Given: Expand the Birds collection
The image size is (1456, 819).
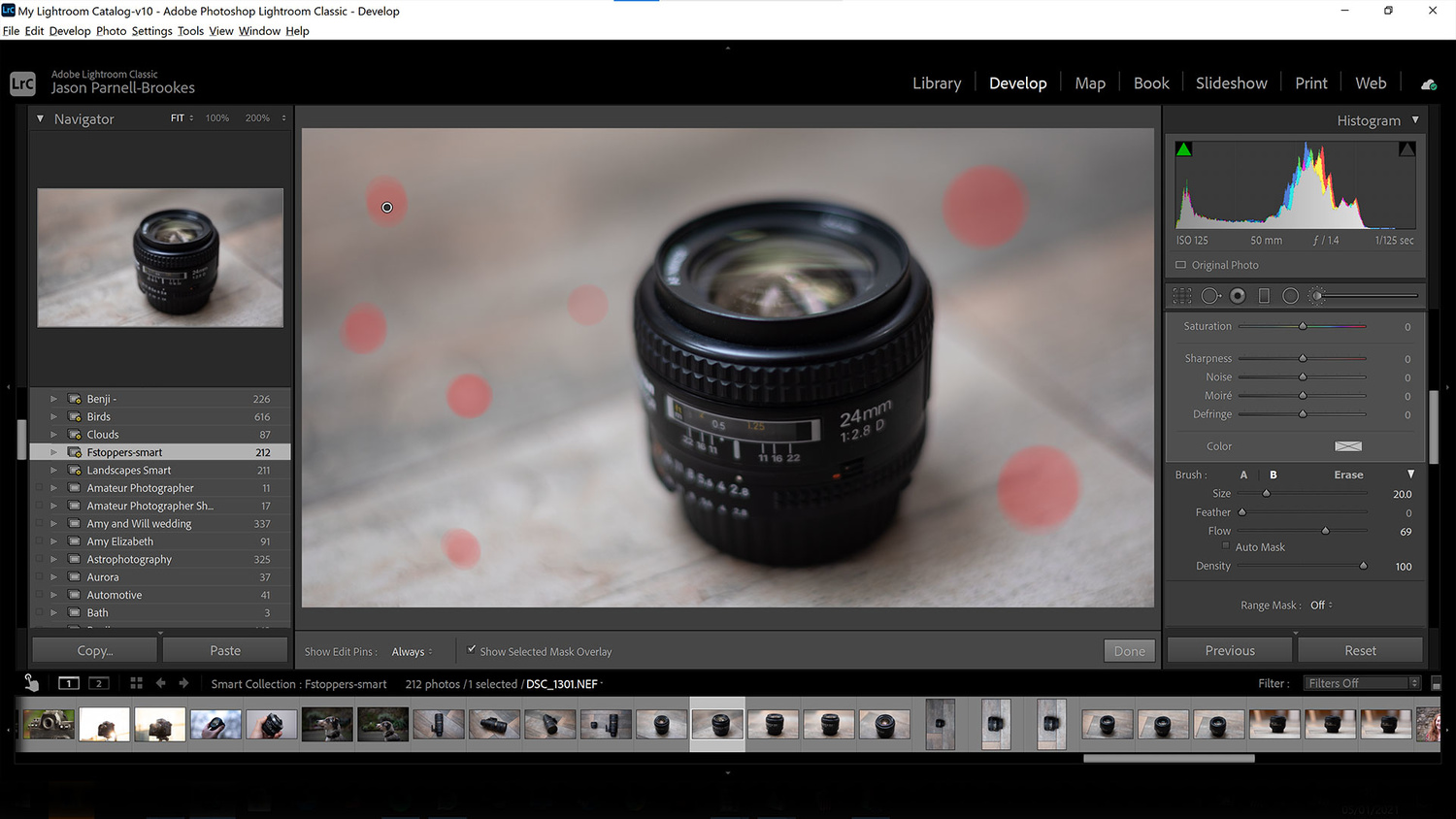Looking at the screenshot, I should [x=52, y=416].
